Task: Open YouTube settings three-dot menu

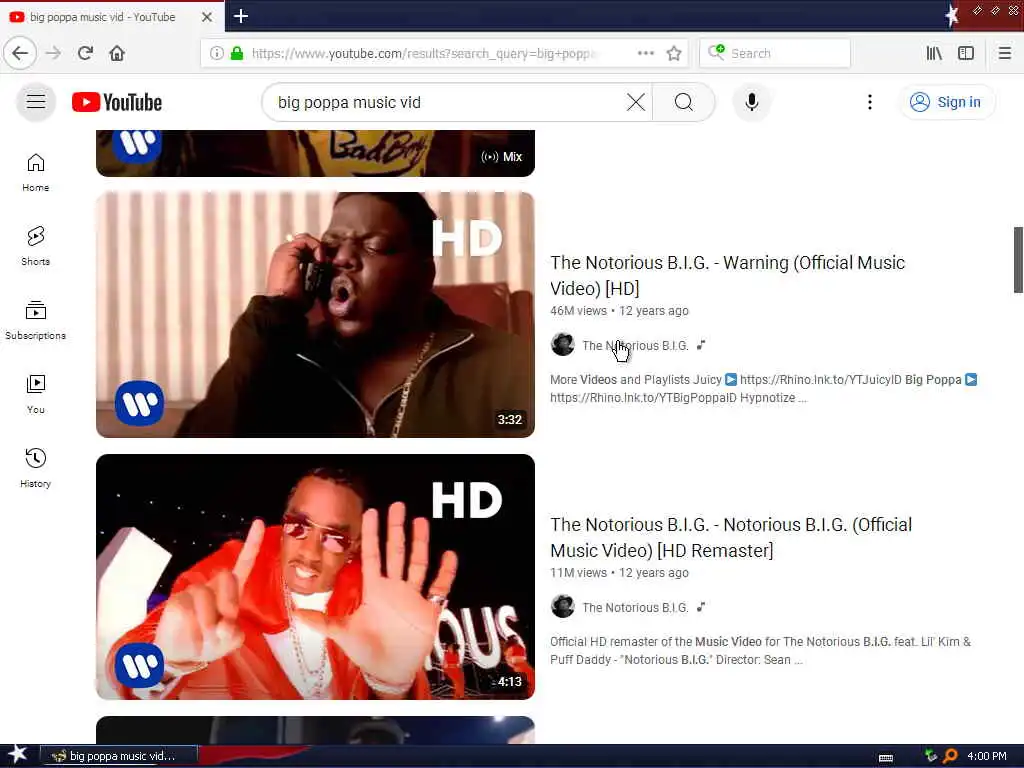Action: coord(869,102)
